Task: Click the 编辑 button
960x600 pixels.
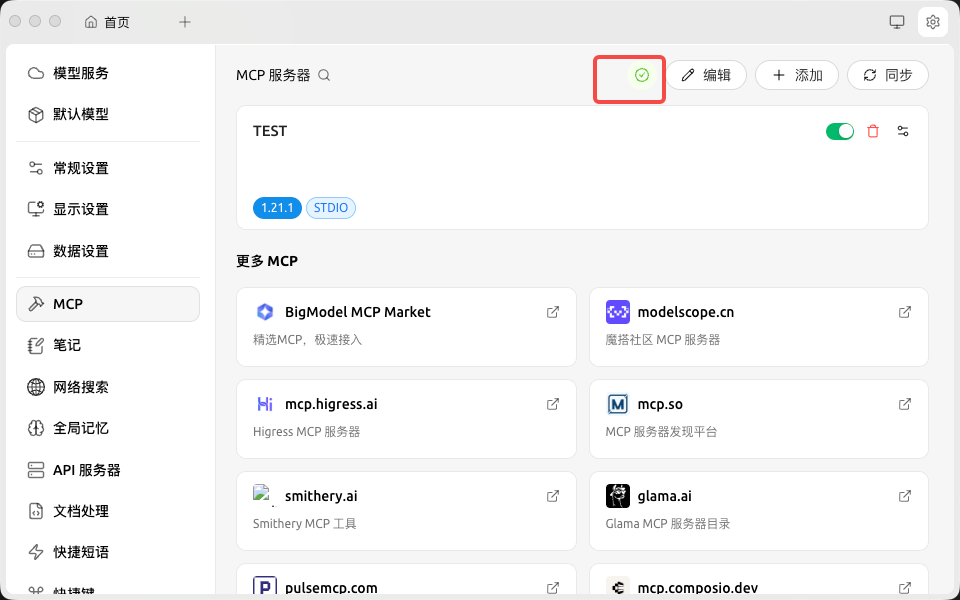Action: click(707, 74)
